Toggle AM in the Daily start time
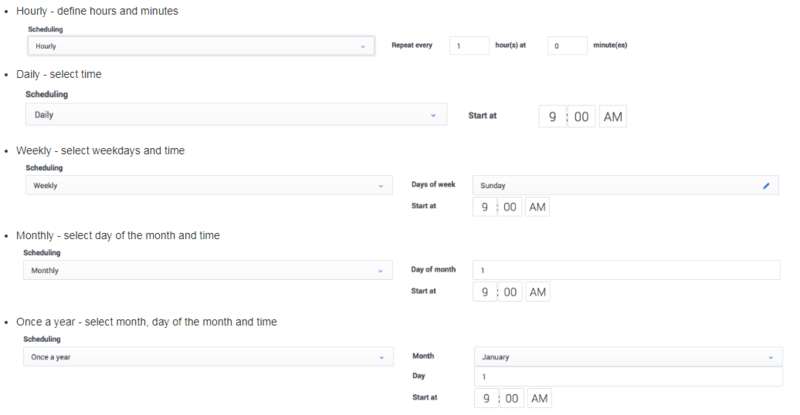 point(613,116)
